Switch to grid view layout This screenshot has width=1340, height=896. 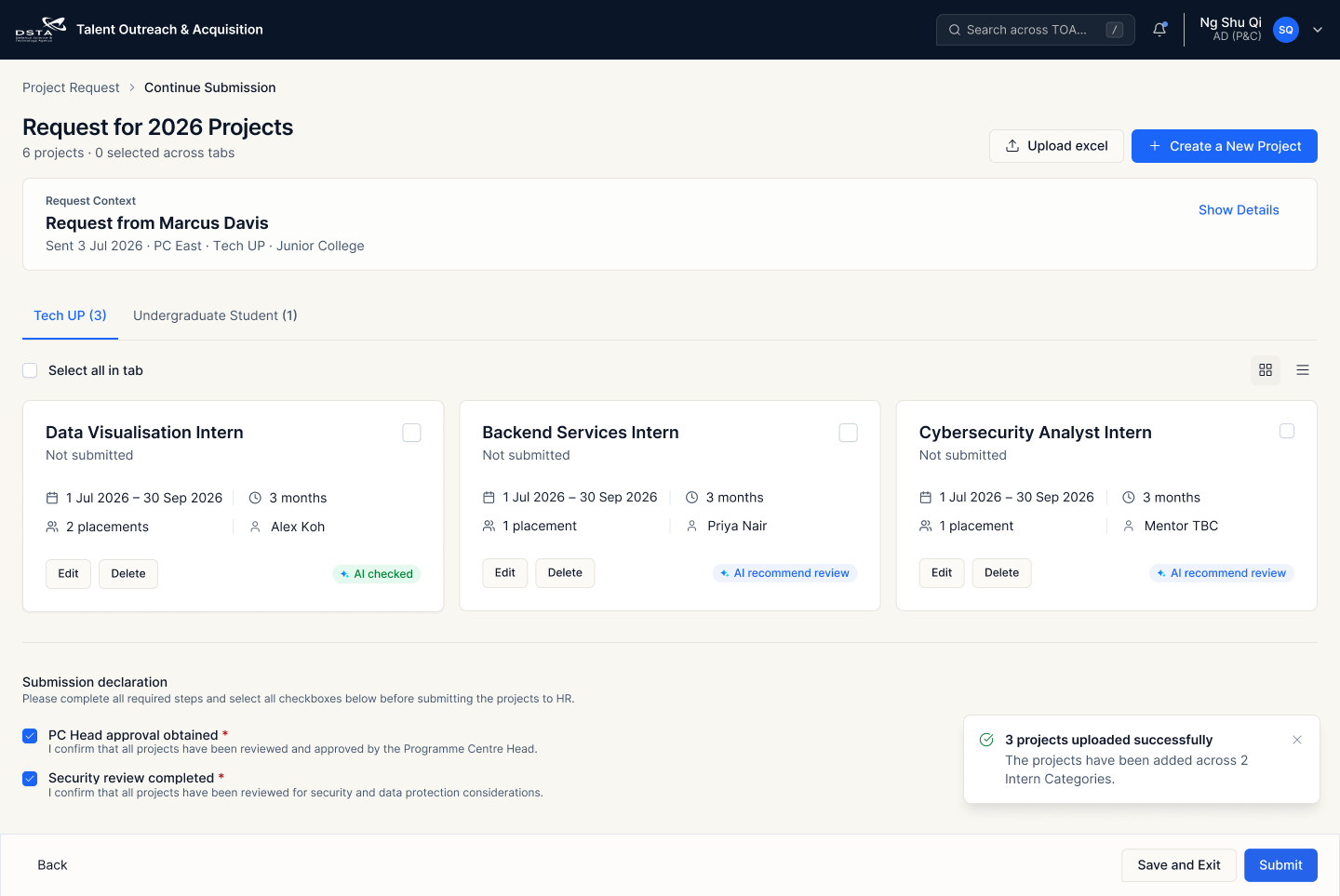[x=1266, y=370]
